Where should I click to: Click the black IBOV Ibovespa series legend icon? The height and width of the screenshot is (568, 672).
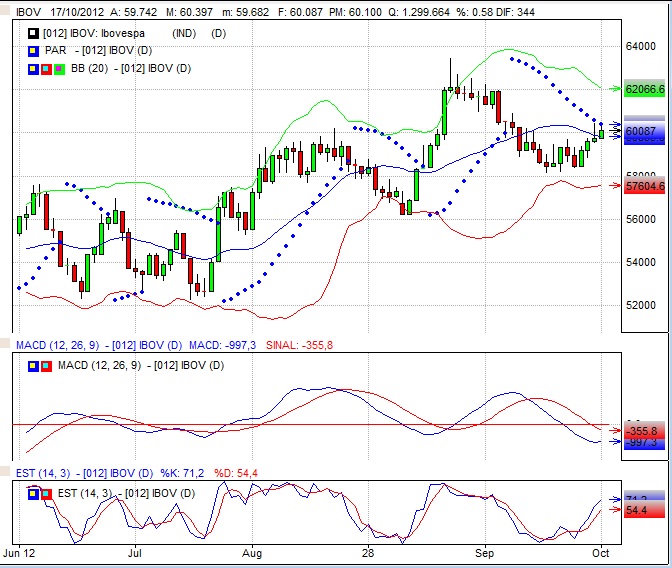tap(34, 33)
